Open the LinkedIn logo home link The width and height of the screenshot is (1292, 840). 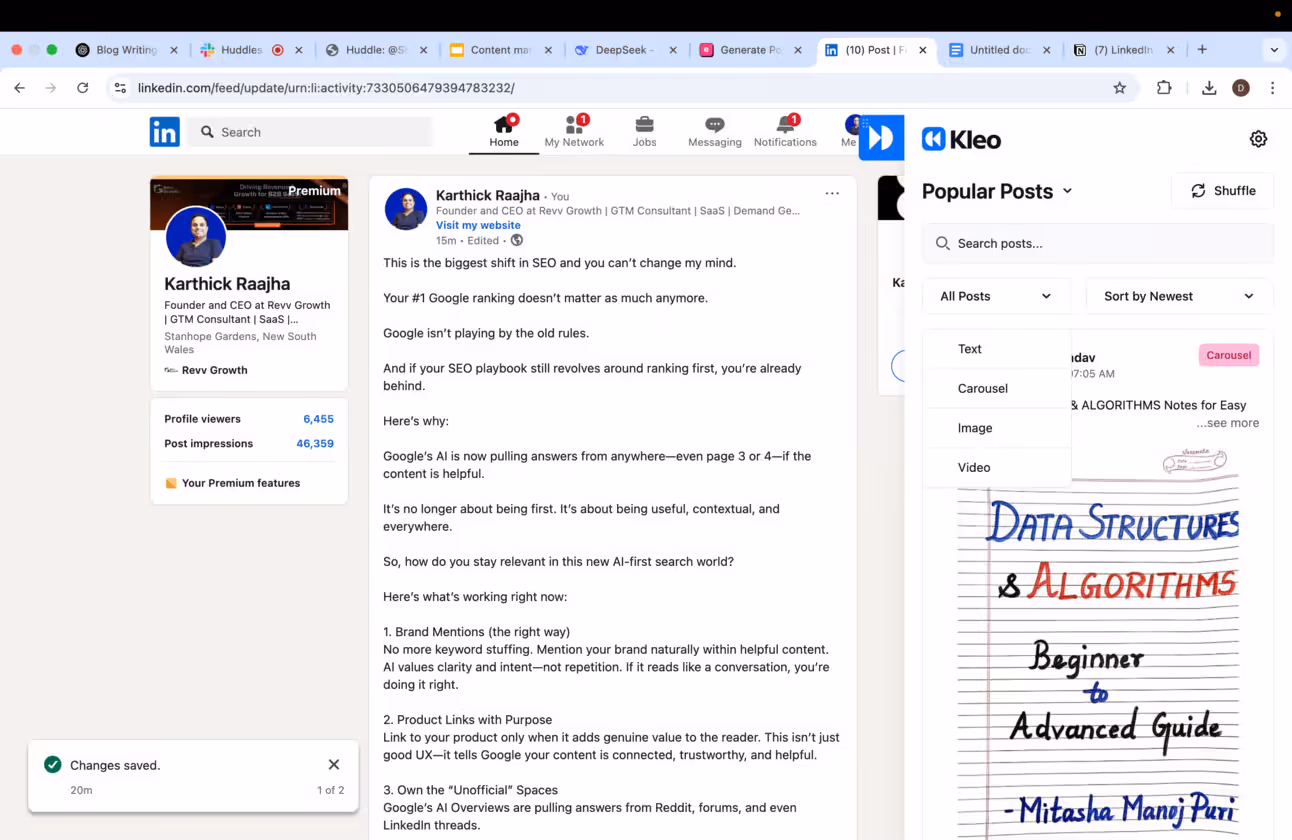tap(165, 132)
